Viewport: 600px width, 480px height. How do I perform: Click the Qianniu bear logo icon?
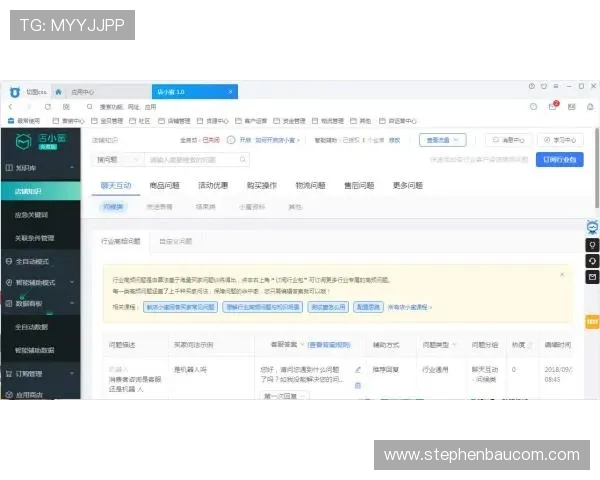click(x=15, y=92)
